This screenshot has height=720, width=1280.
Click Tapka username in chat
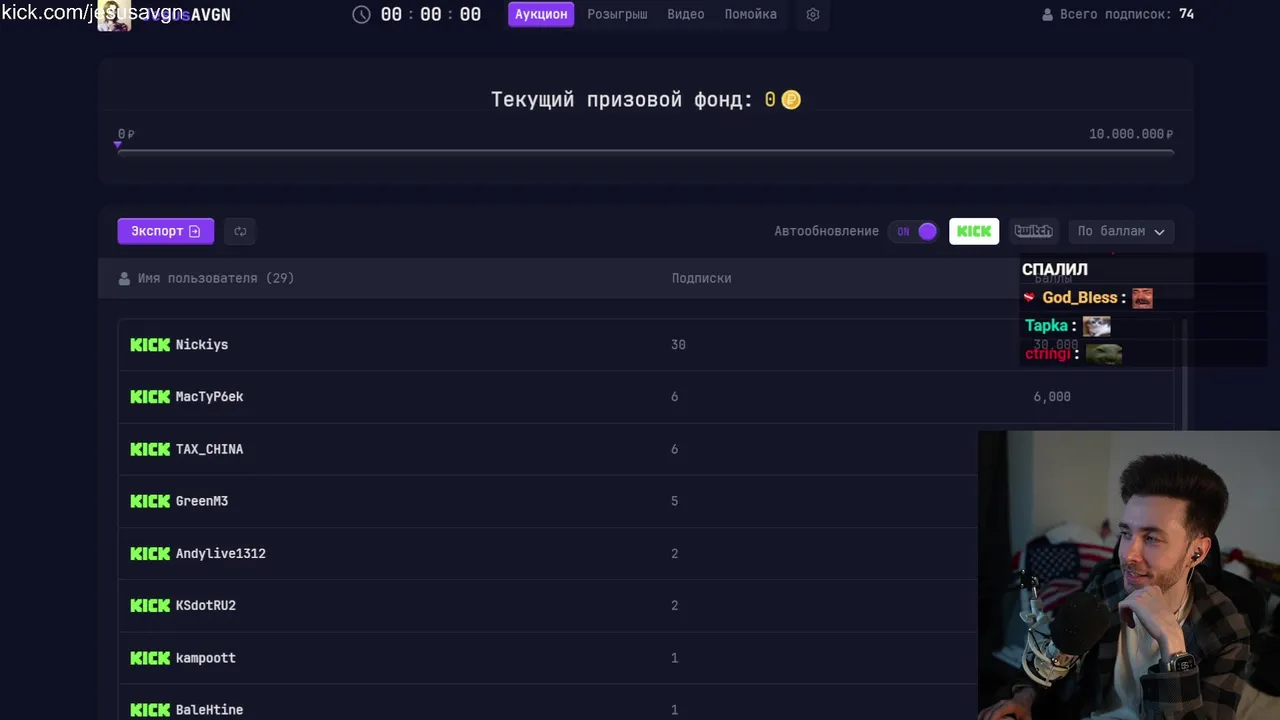point(1047,326)
